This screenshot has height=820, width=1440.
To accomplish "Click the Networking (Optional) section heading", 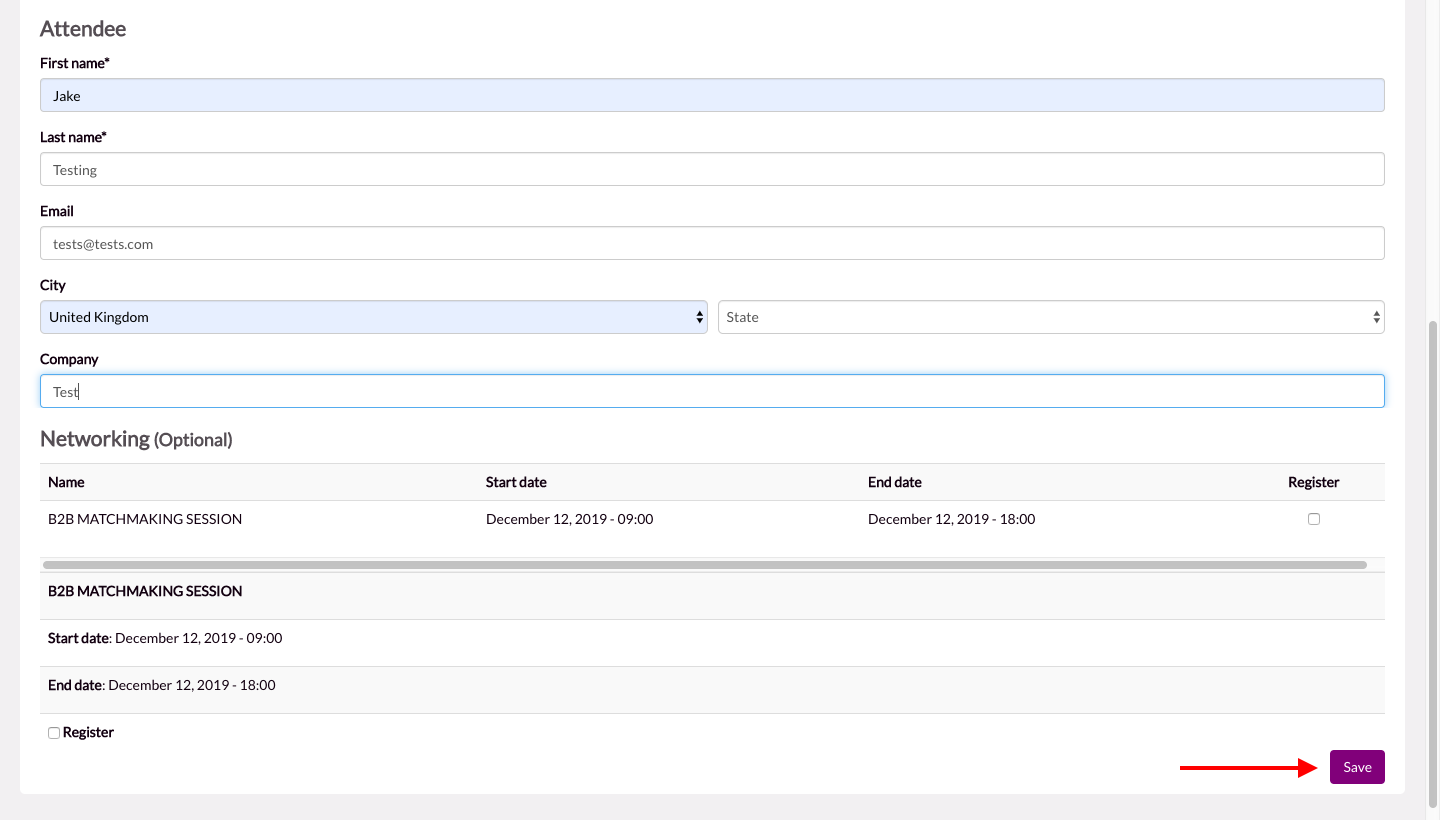I will [136, 439].
